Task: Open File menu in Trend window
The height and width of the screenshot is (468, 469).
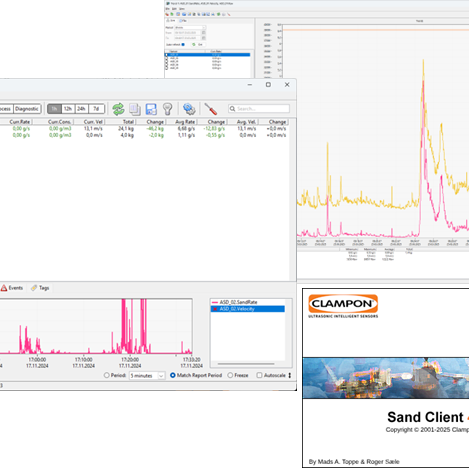Action: coord(168,9)
